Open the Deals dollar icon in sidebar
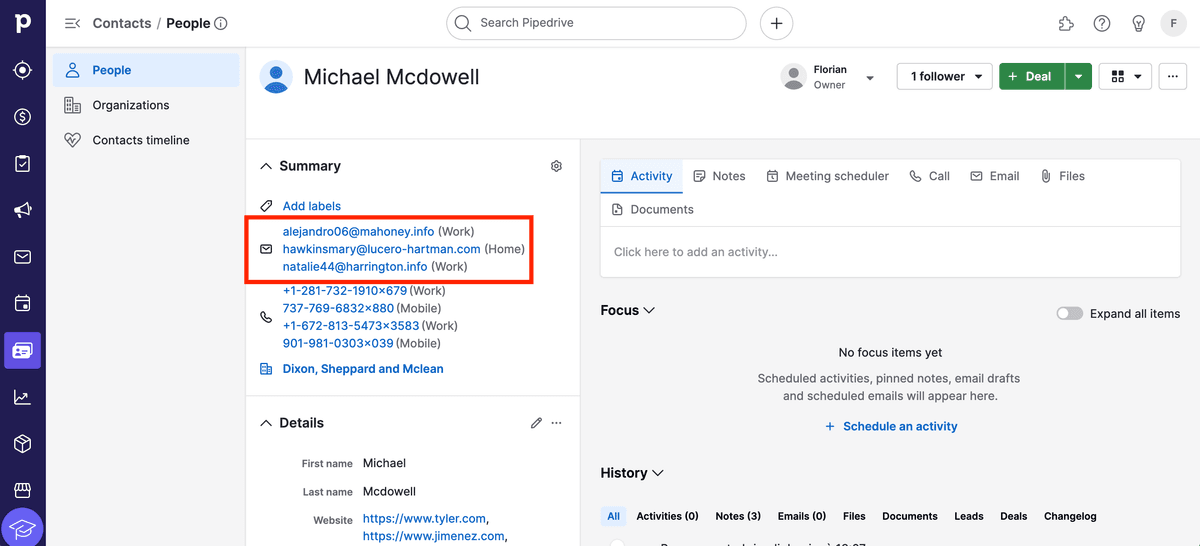This screenshot has height=546, width=1200. 22,117
